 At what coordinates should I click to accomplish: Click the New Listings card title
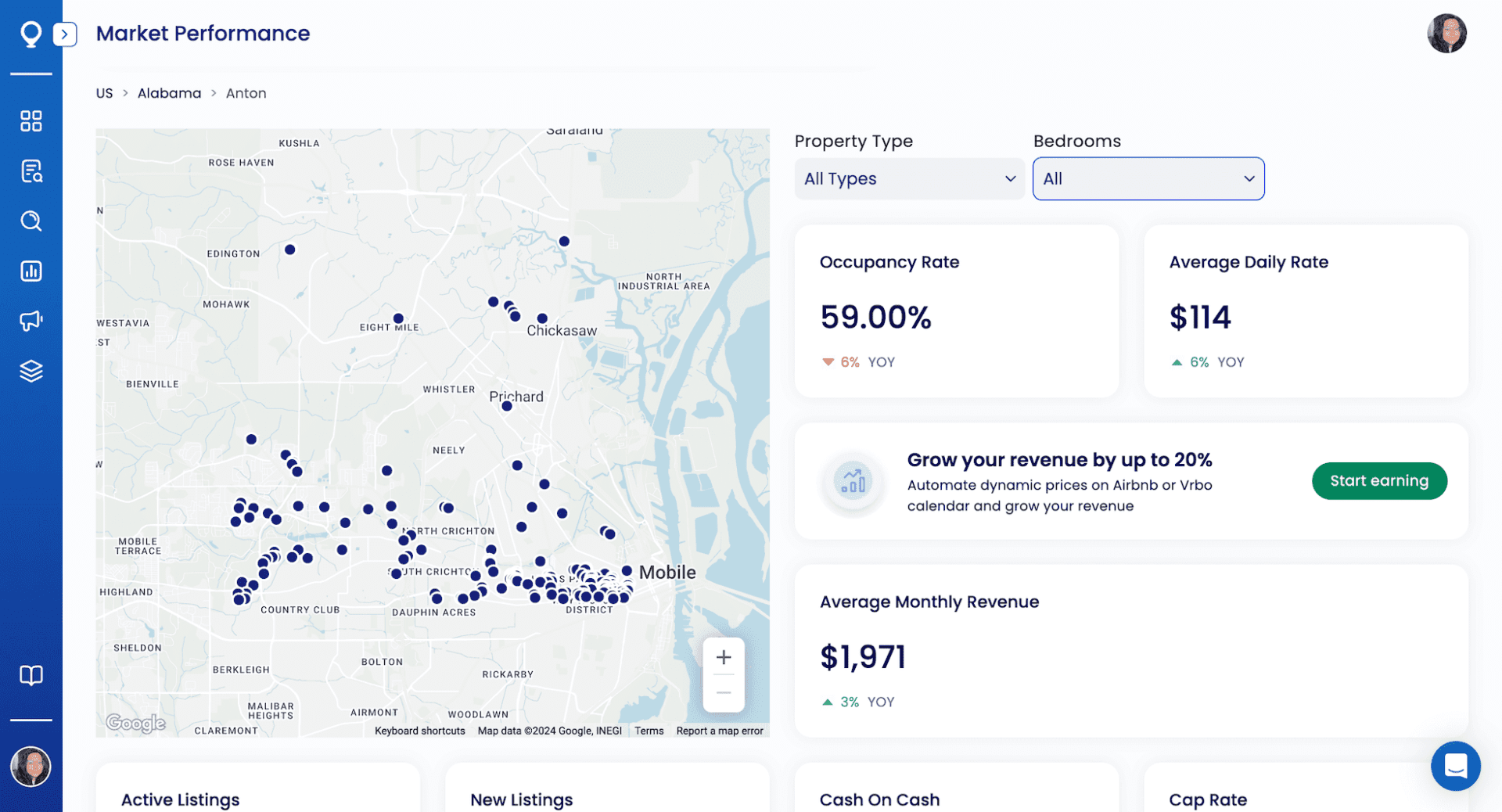point(521,799)
